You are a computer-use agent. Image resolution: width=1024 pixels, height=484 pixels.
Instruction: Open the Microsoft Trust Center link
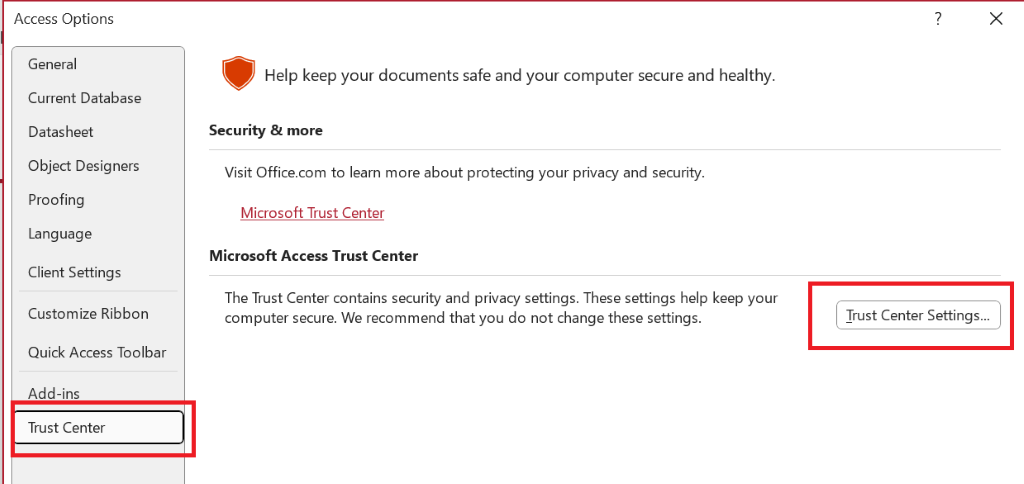[x=312, y=213]
